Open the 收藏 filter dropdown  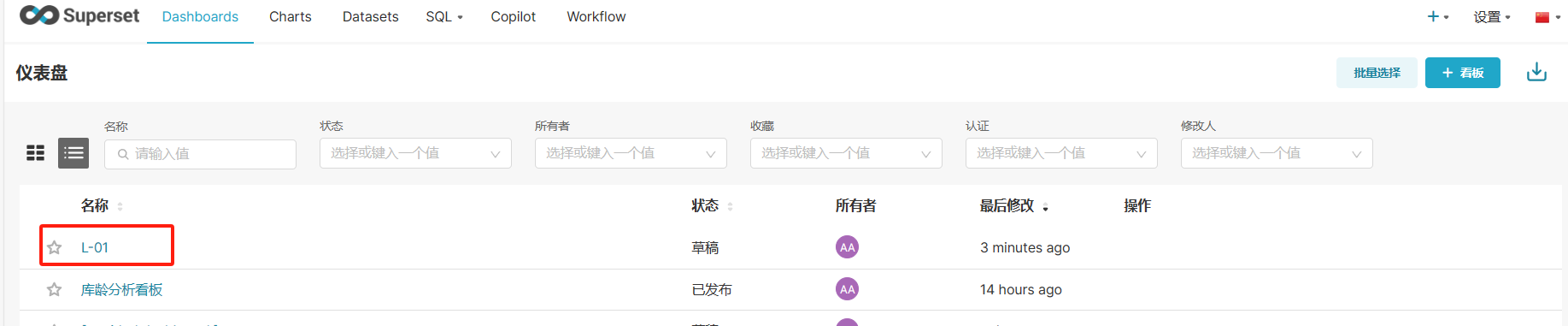846,153
